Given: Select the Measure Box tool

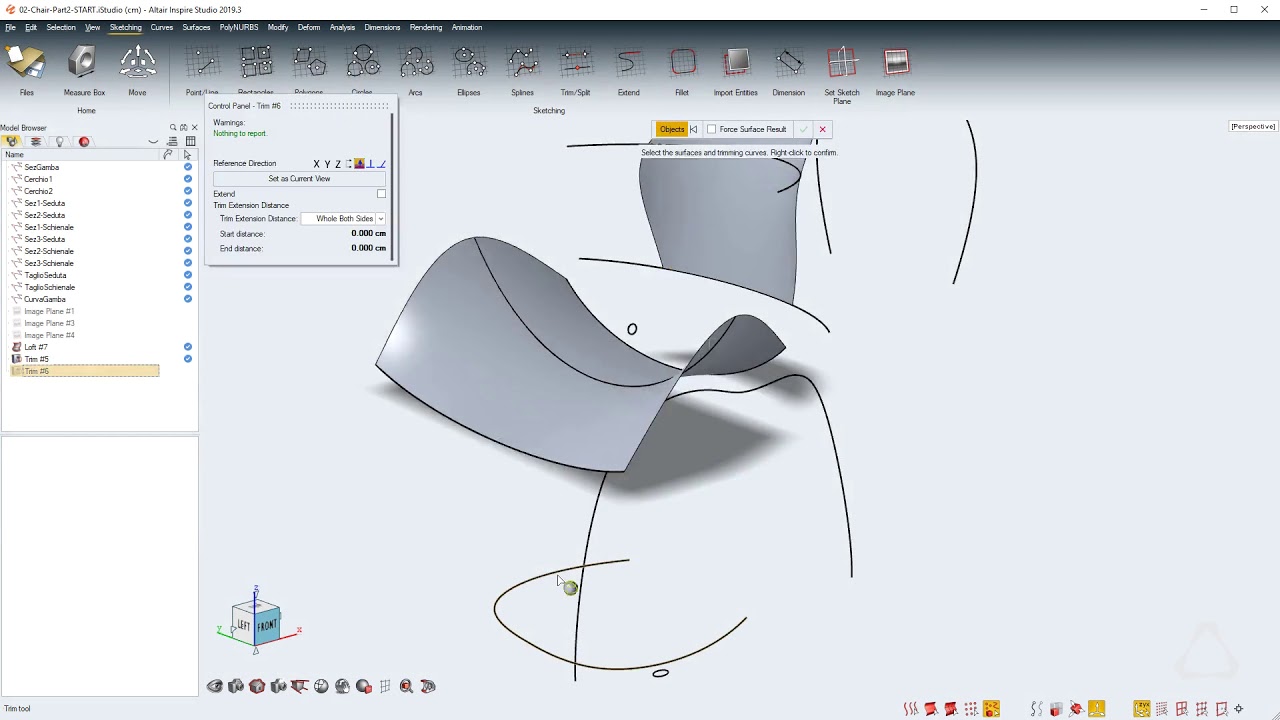Looking at the screenshot, I should coord(84,70).
